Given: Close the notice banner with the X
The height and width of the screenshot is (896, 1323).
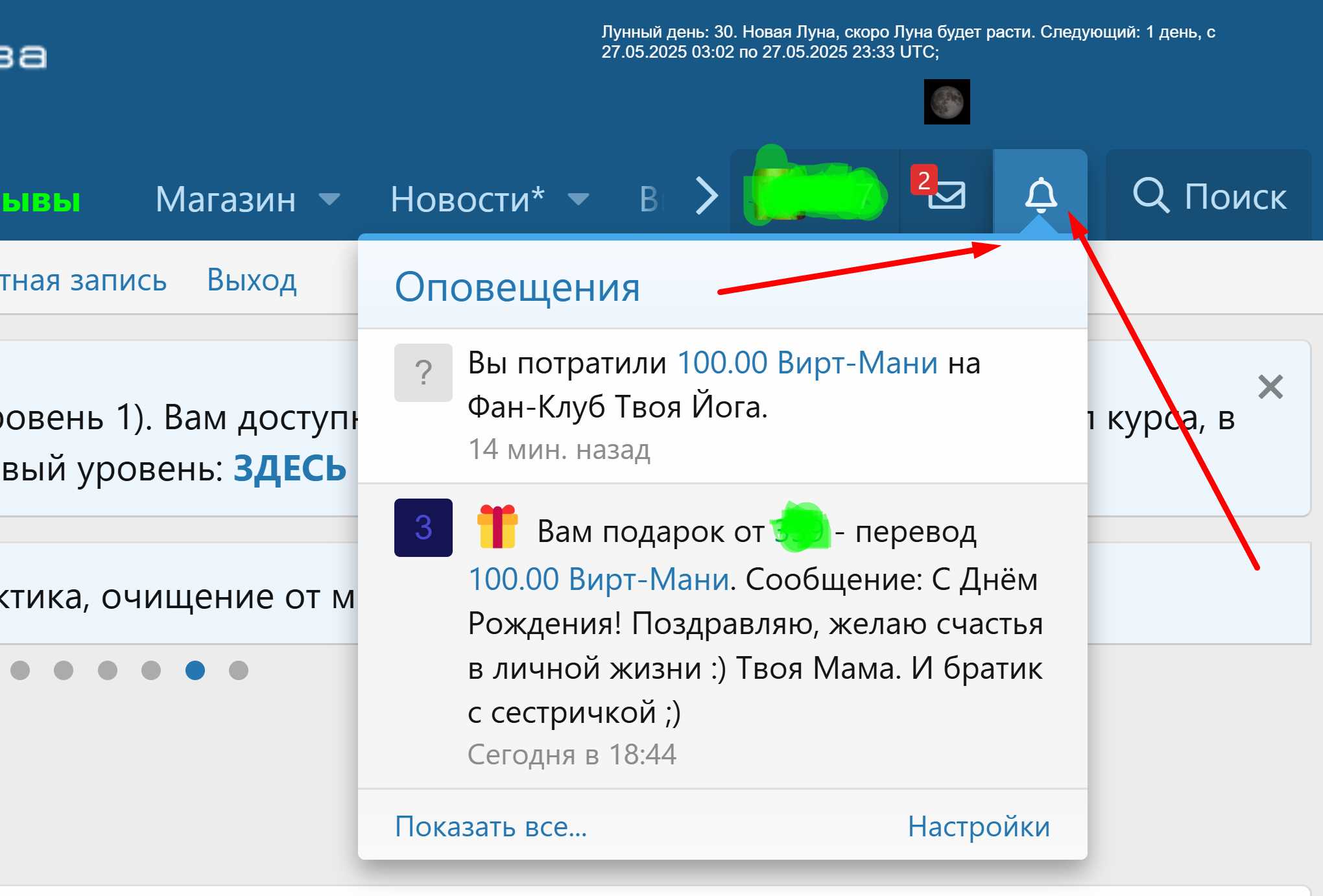Looking at the screenshot, I should [1270, 387].
